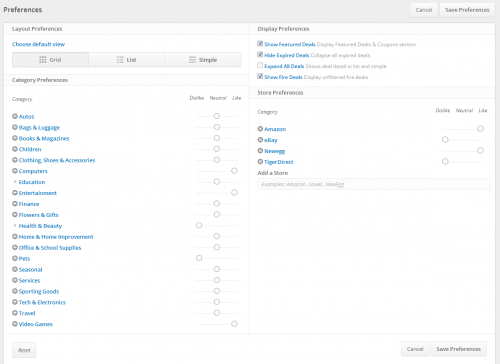Remove eBay store with its X icon
The width and height of the screenshot is (500, 364).
coord(260,140)
